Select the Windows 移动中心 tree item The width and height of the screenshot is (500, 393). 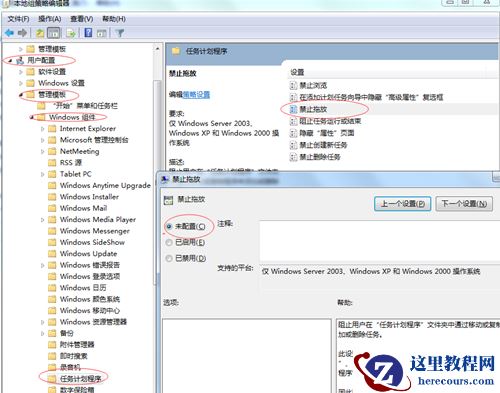90,310
